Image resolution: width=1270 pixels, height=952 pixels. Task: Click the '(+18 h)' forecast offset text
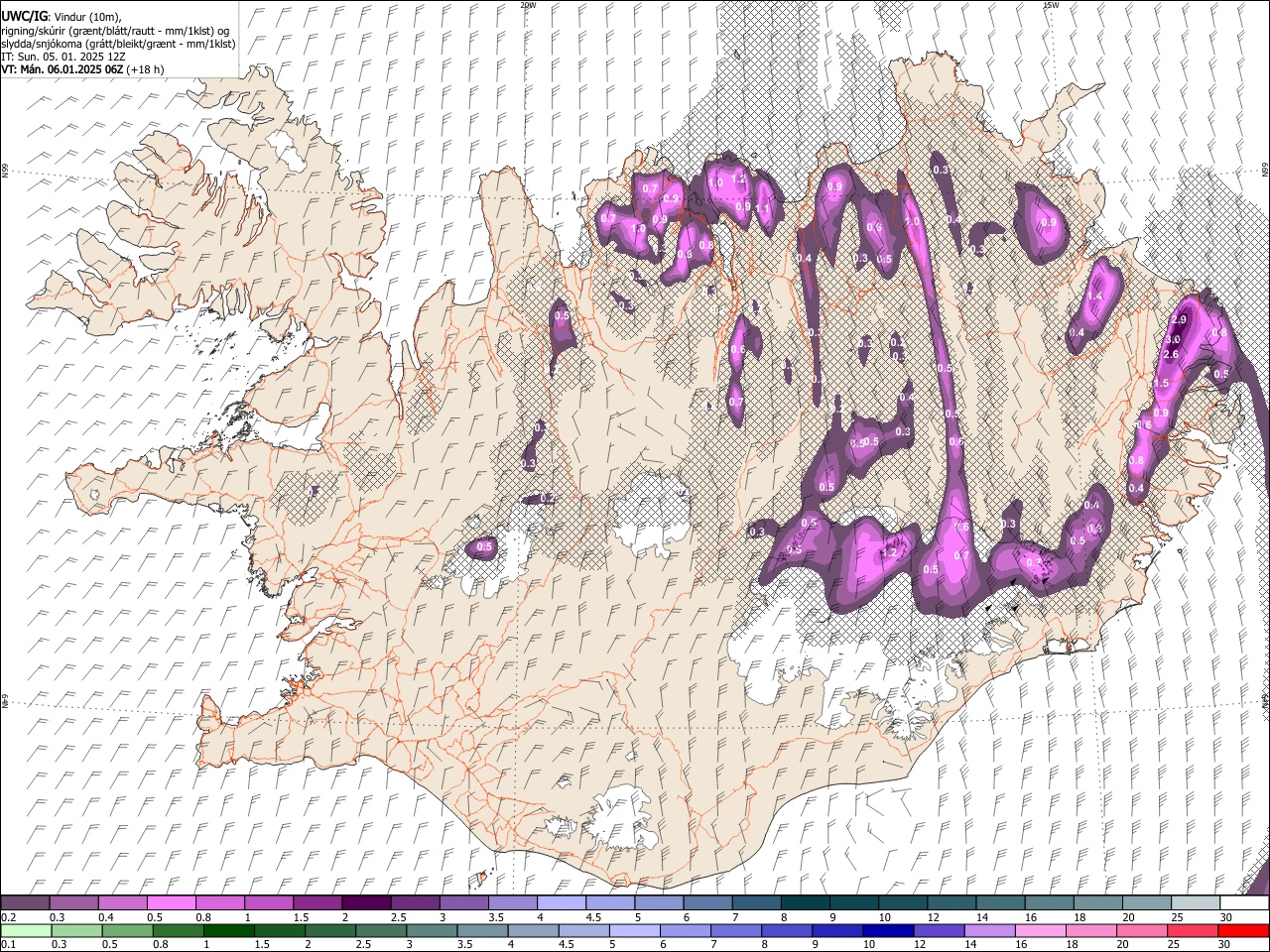145,69
